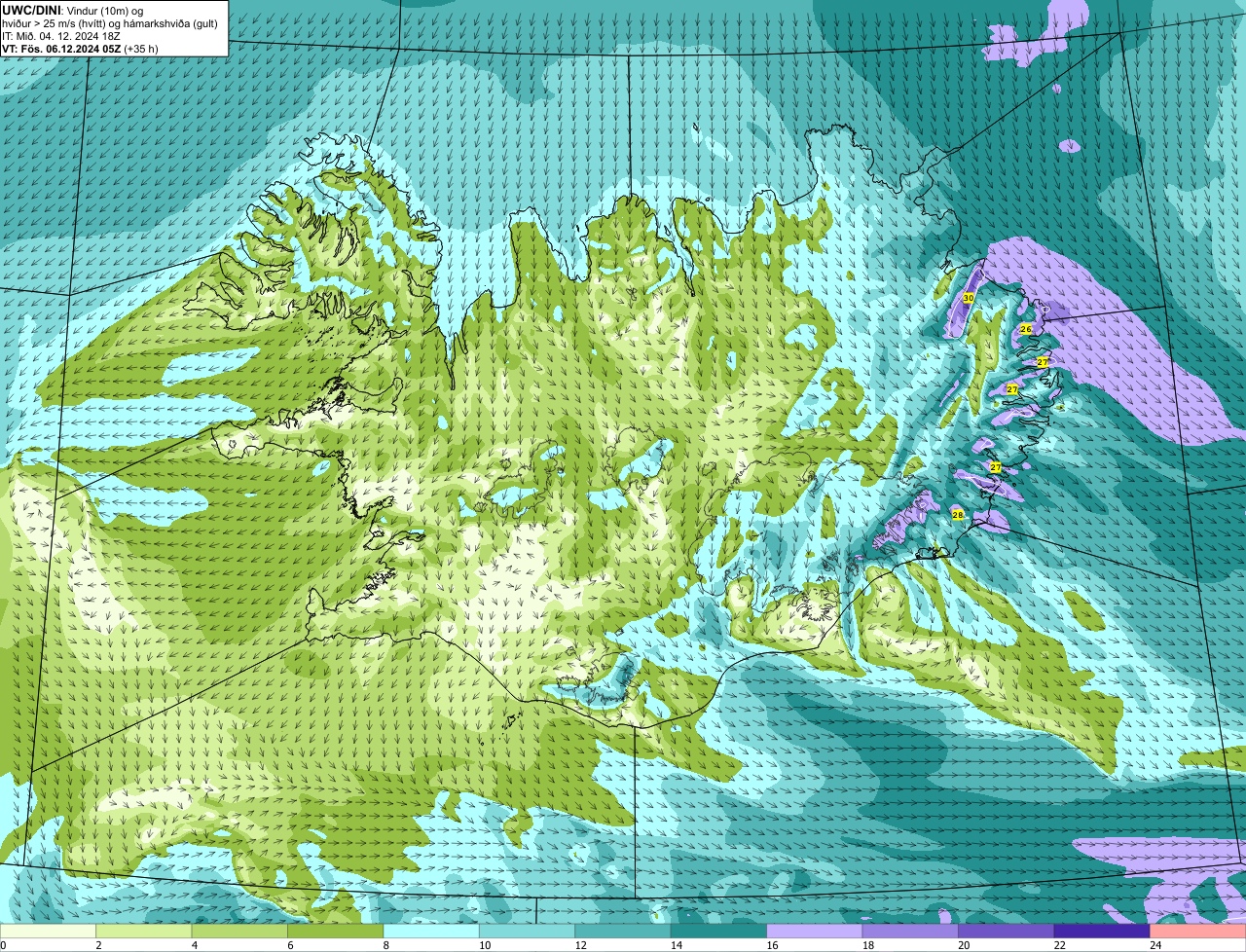Select the 4–6 m/s green legend swatch
Screen dimensions: 1246x952
point(239,932)
